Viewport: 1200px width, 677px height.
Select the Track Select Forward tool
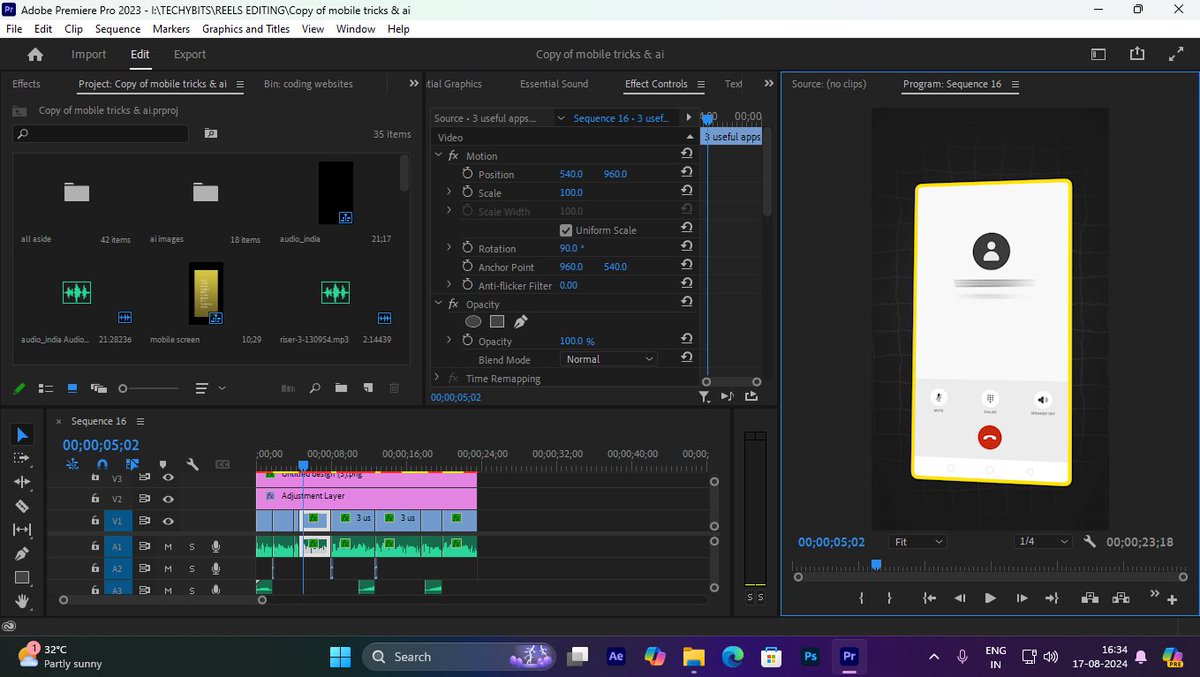click(23, 458)
